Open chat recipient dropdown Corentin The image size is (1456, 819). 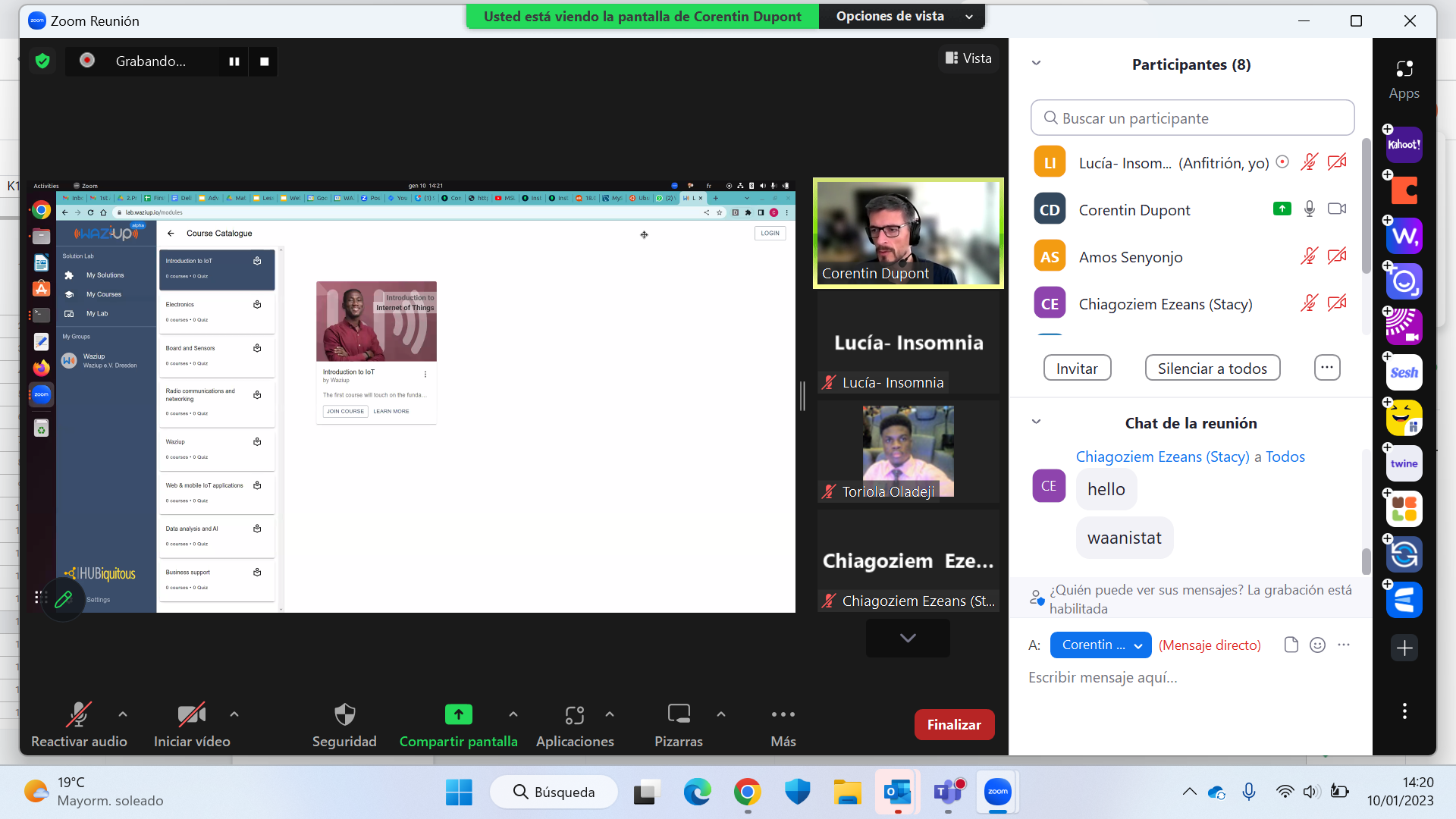pyautogui.click(x=1100, y=645)
